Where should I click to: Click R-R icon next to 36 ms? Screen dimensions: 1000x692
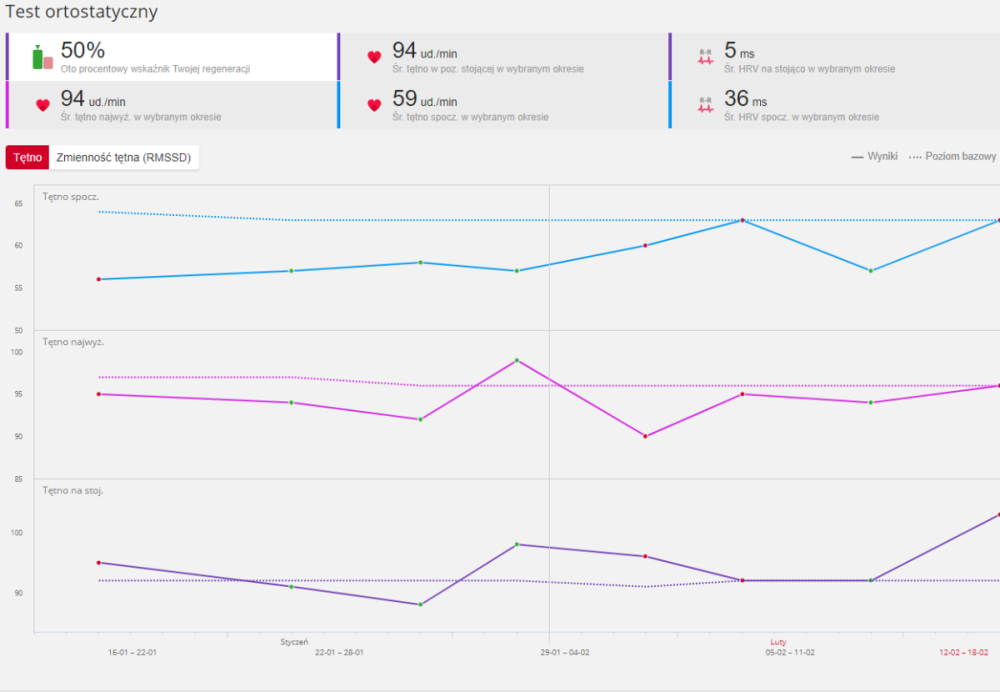click(705, 105)
